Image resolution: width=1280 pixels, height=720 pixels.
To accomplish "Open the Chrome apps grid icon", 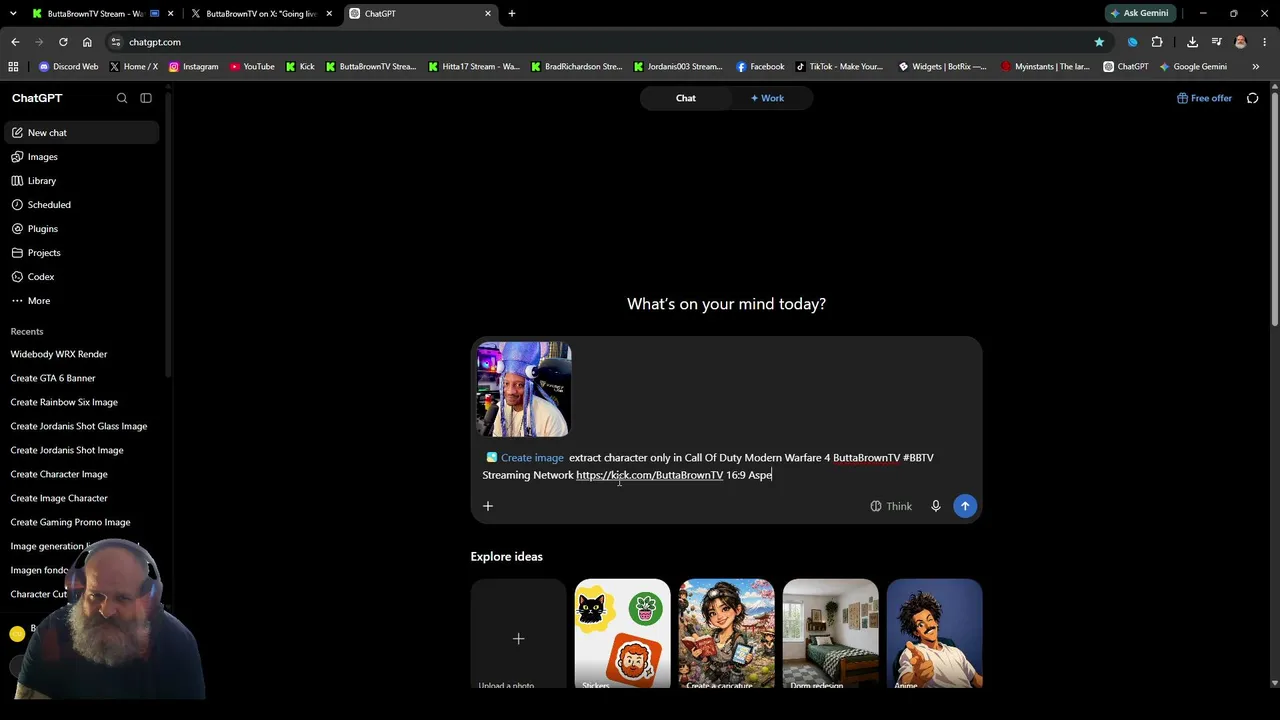I will point(13,67).
